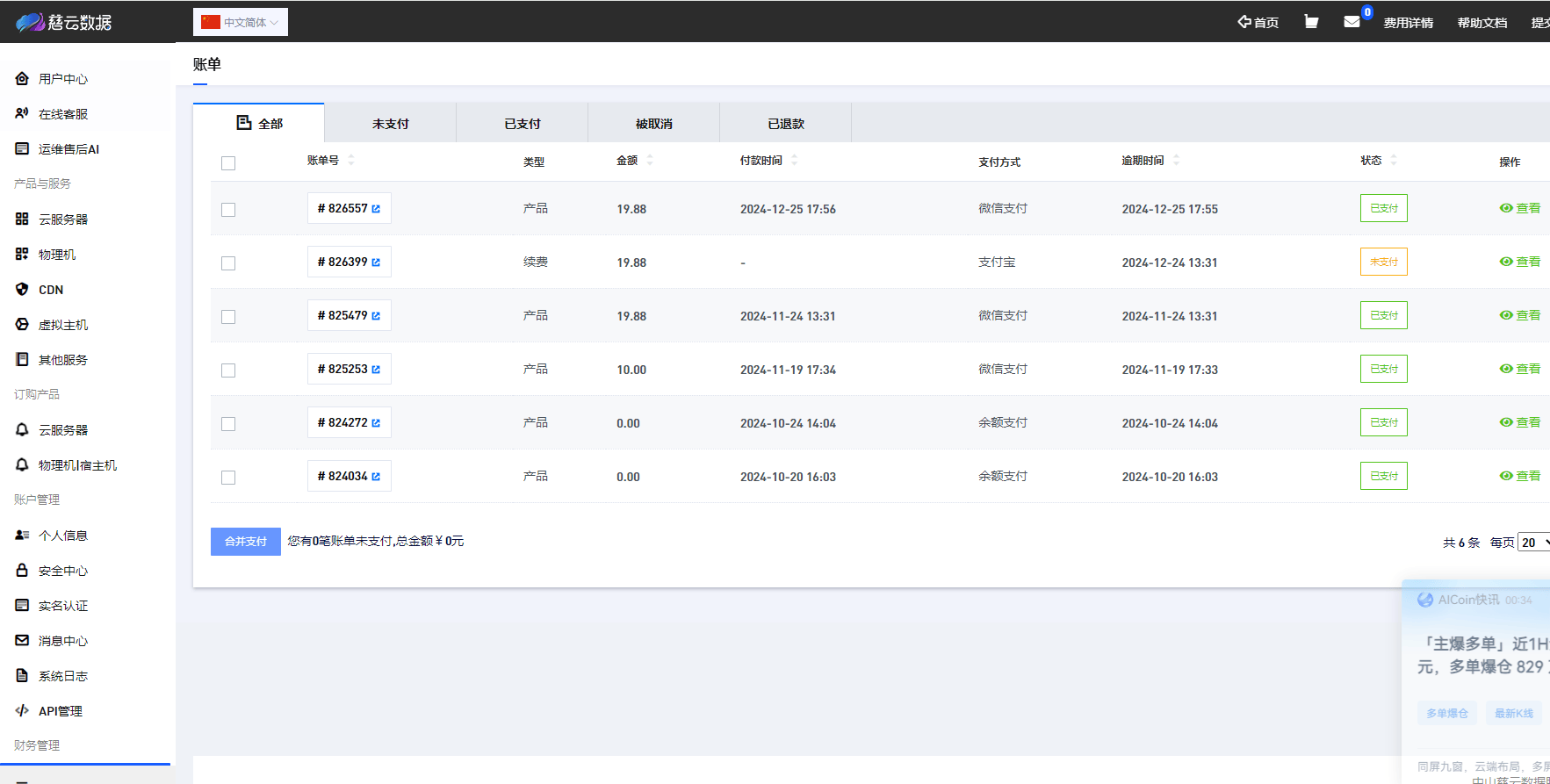Click the 合并支付 button
Screen dimensions: 1550x784
click(246, 542)
